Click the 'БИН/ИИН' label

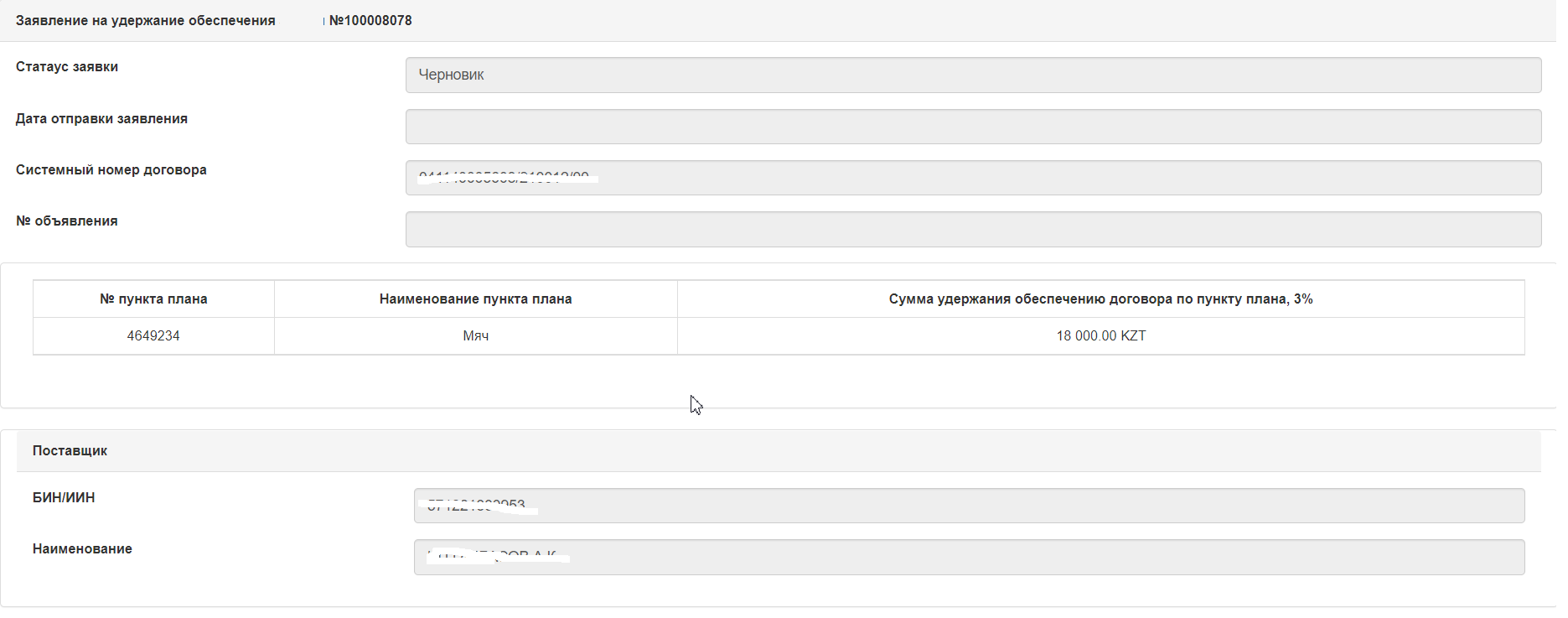(64, 498)
